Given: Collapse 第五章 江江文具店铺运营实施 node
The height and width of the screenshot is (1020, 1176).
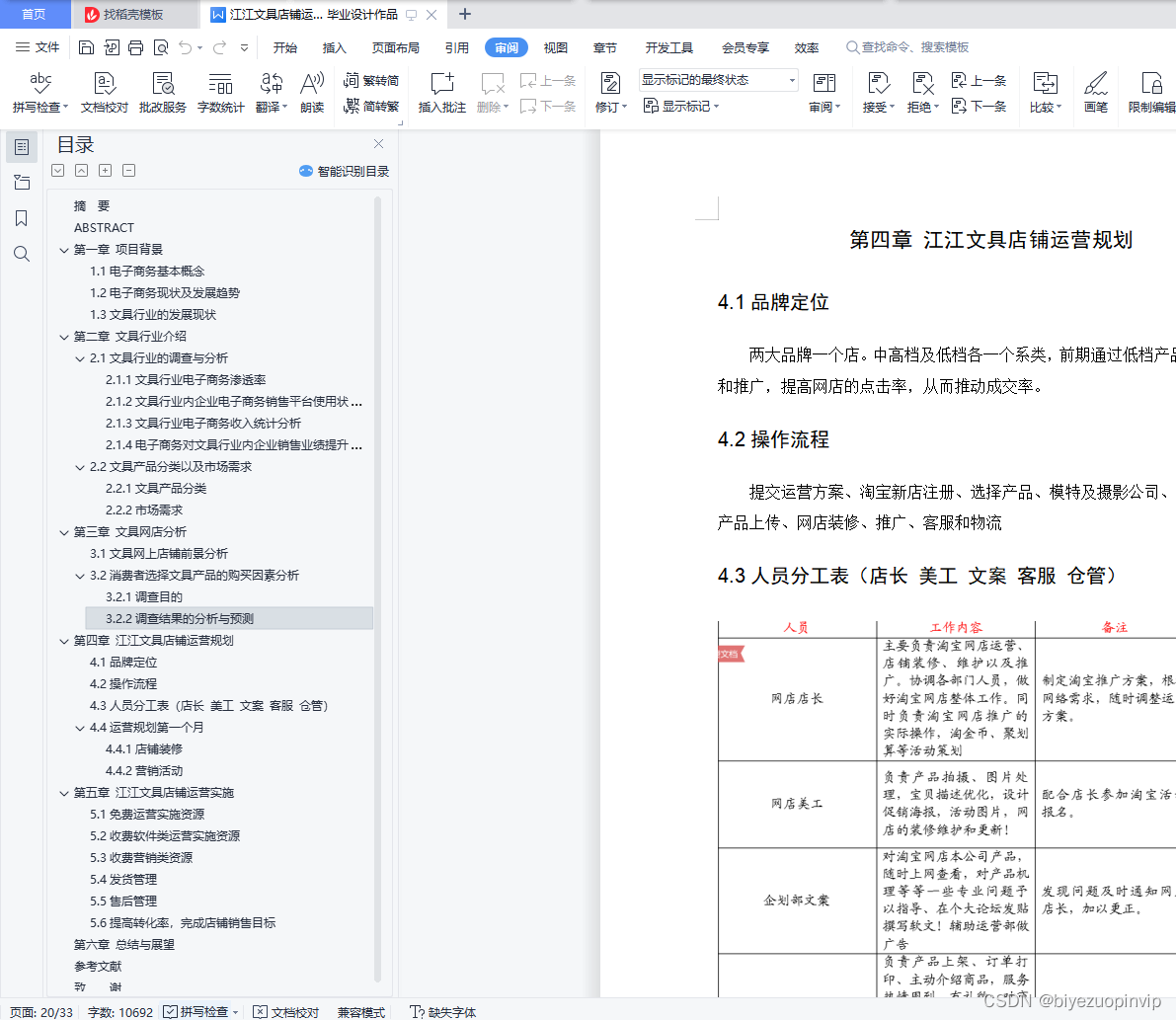Looking at the screenshot, I should [64, 794].
